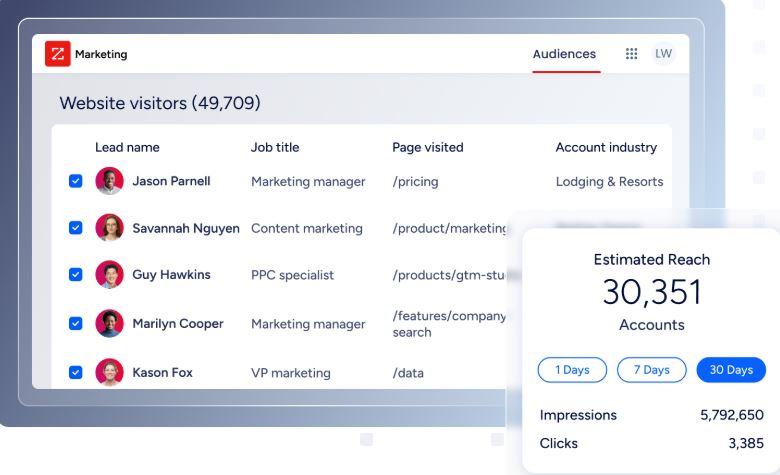This screenshot has width=780, height=475.
Task: Click the red ZoomInfo Marketing logo
Action: [58, 54]
